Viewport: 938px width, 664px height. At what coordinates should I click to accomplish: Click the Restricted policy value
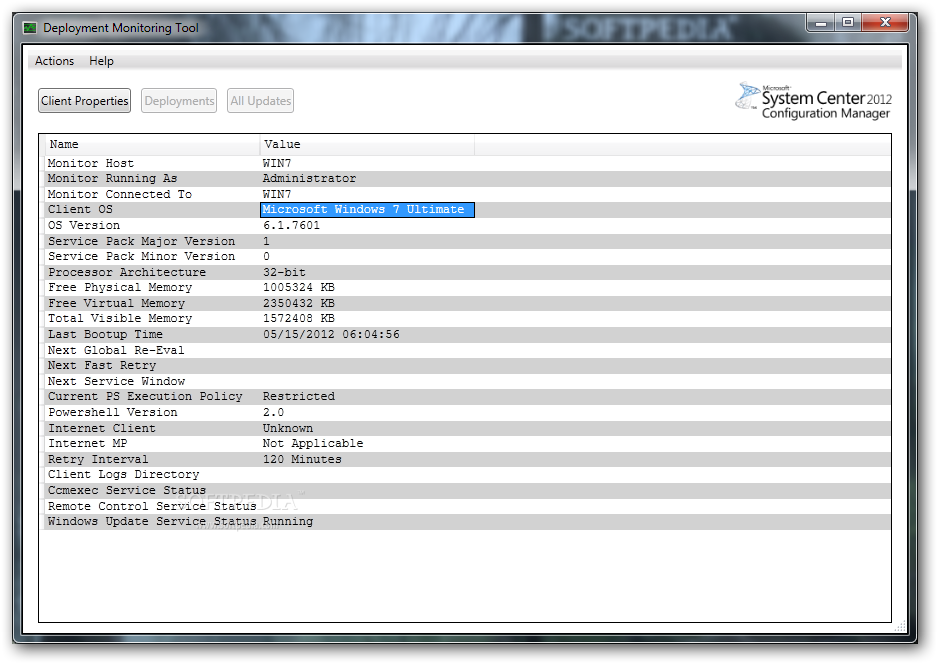299,397
